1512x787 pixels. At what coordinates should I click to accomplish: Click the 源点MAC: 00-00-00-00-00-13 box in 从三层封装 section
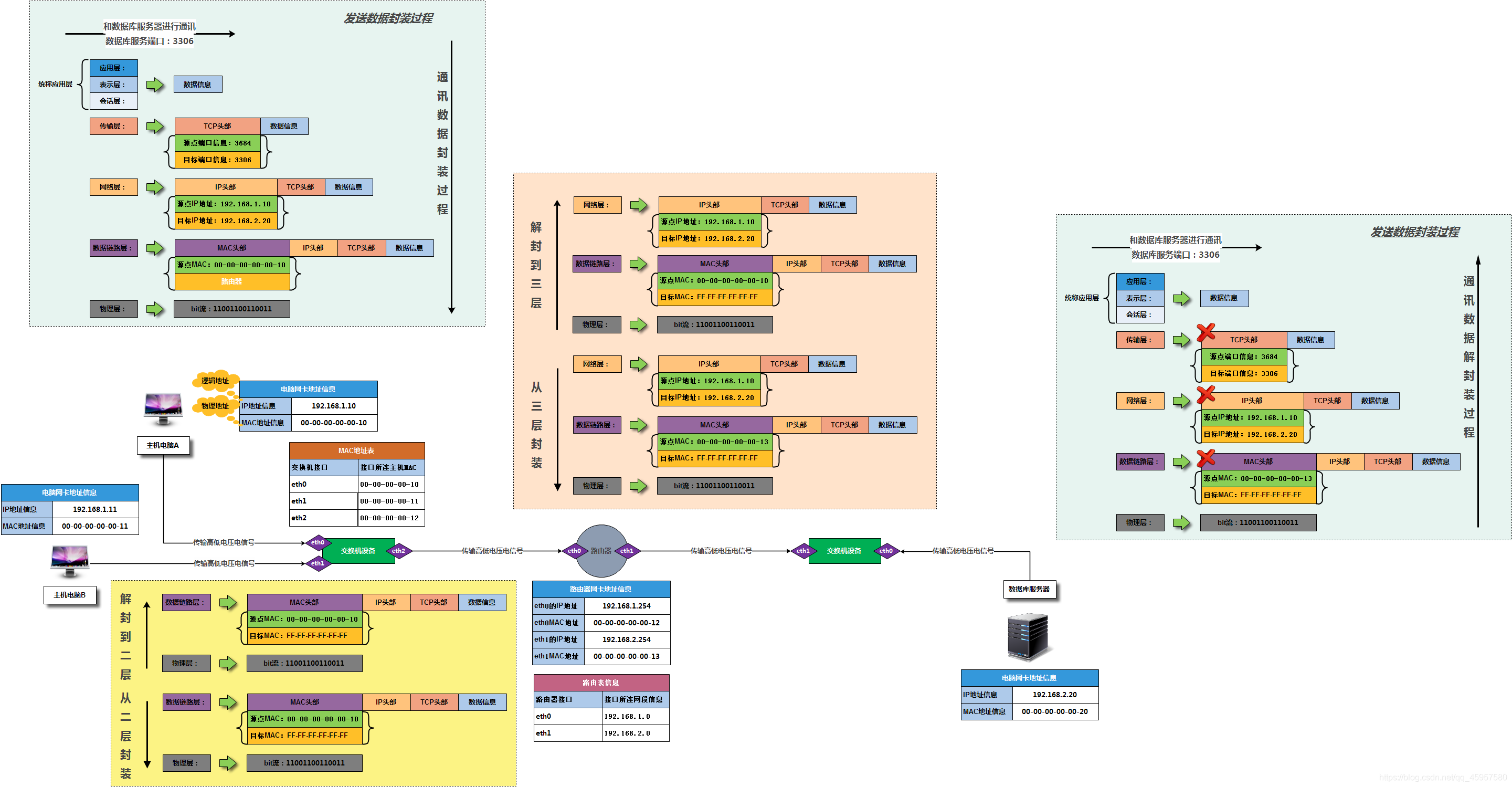click(x=715, y=442)
